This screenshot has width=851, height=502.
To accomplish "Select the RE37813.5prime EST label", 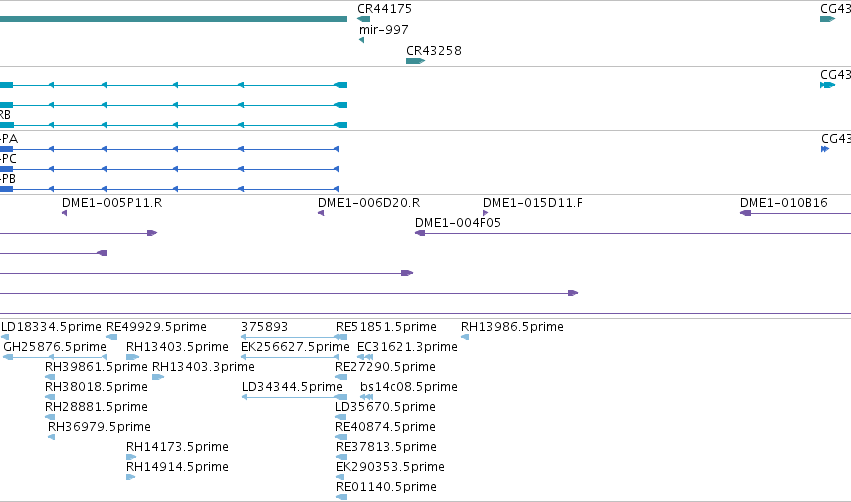I will tap(386, 447).
